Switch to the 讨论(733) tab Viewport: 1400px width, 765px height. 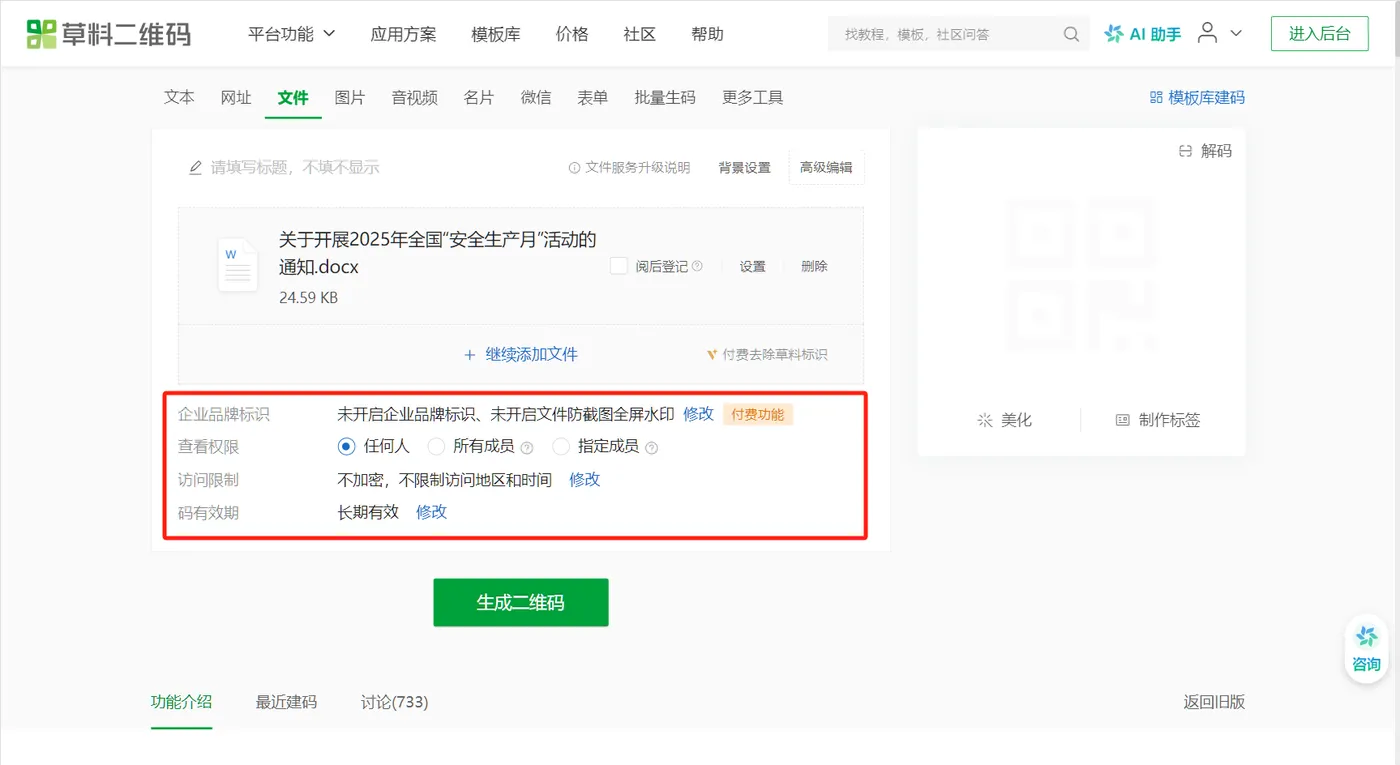coord(395,702)
